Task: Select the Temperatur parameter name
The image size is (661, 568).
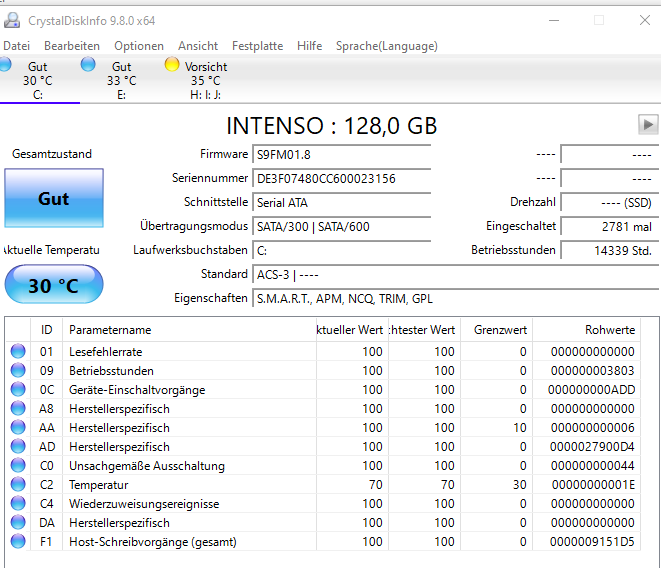Action: point(99,485)
